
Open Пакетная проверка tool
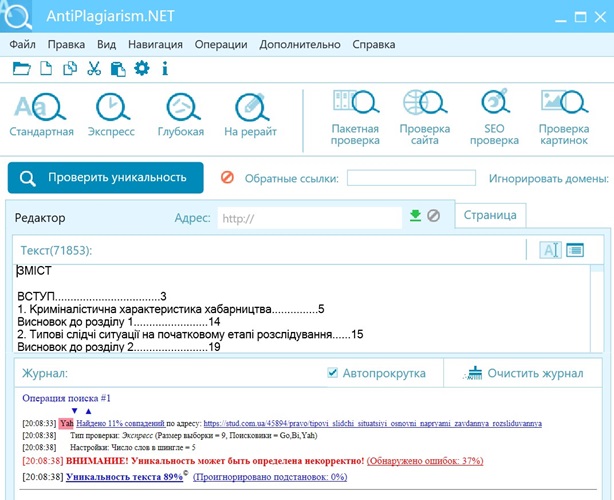[x=355, y=118]
